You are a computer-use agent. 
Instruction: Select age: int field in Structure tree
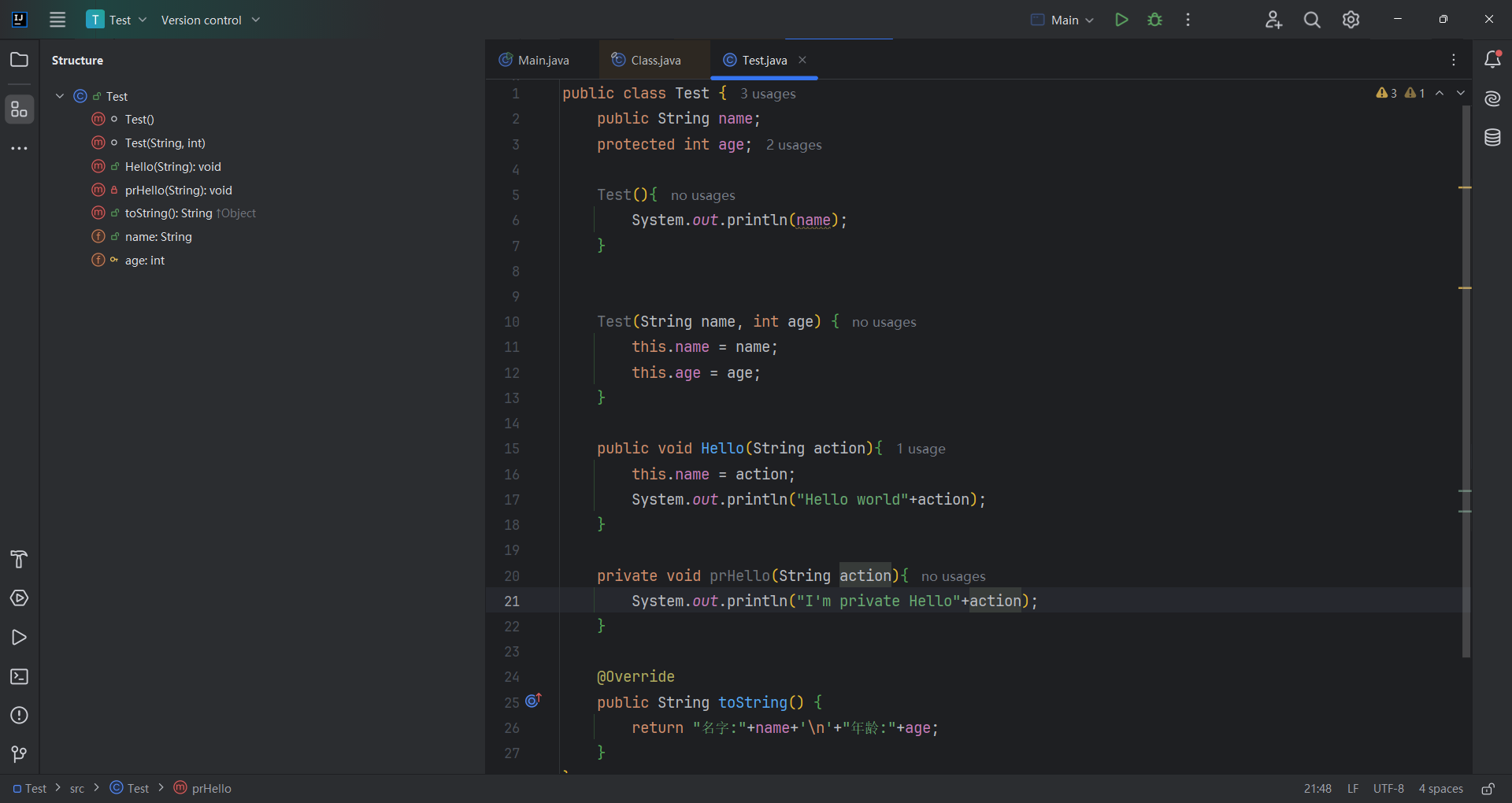[x=144, y=261]
